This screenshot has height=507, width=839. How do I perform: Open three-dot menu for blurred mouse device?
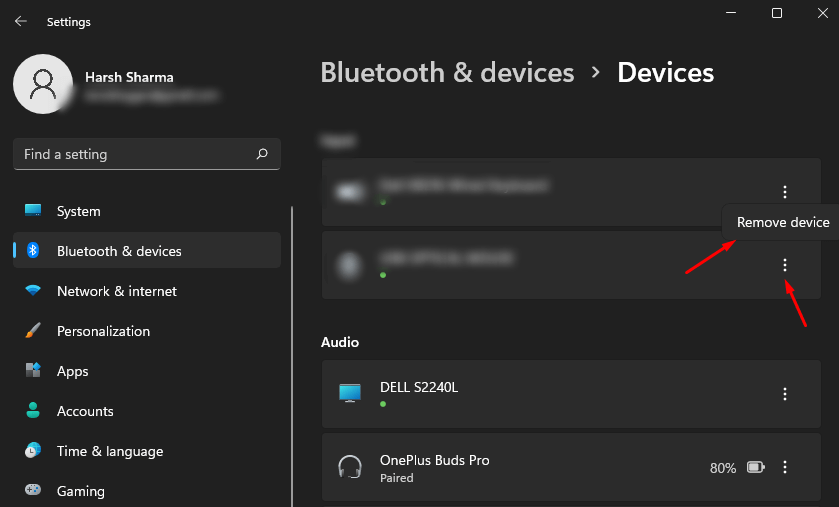tap(785, 265)
